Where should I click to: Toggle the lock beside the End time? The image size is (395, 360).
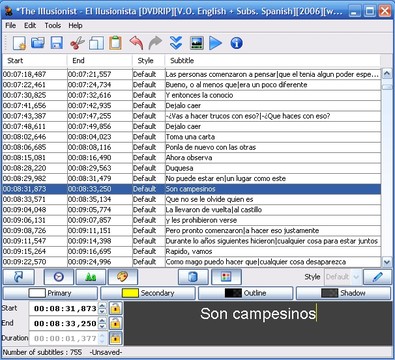click(115, 323)
